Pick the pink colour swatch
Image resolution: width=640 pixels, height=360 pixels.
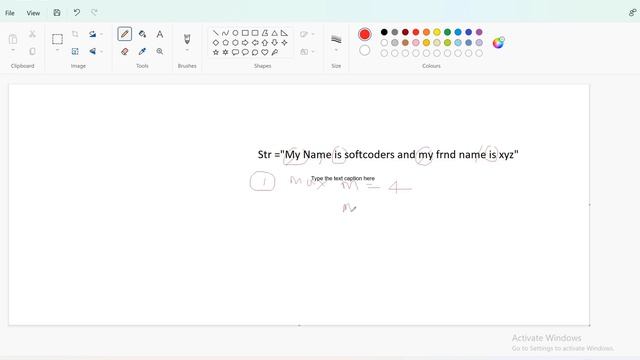coord(416,42)
